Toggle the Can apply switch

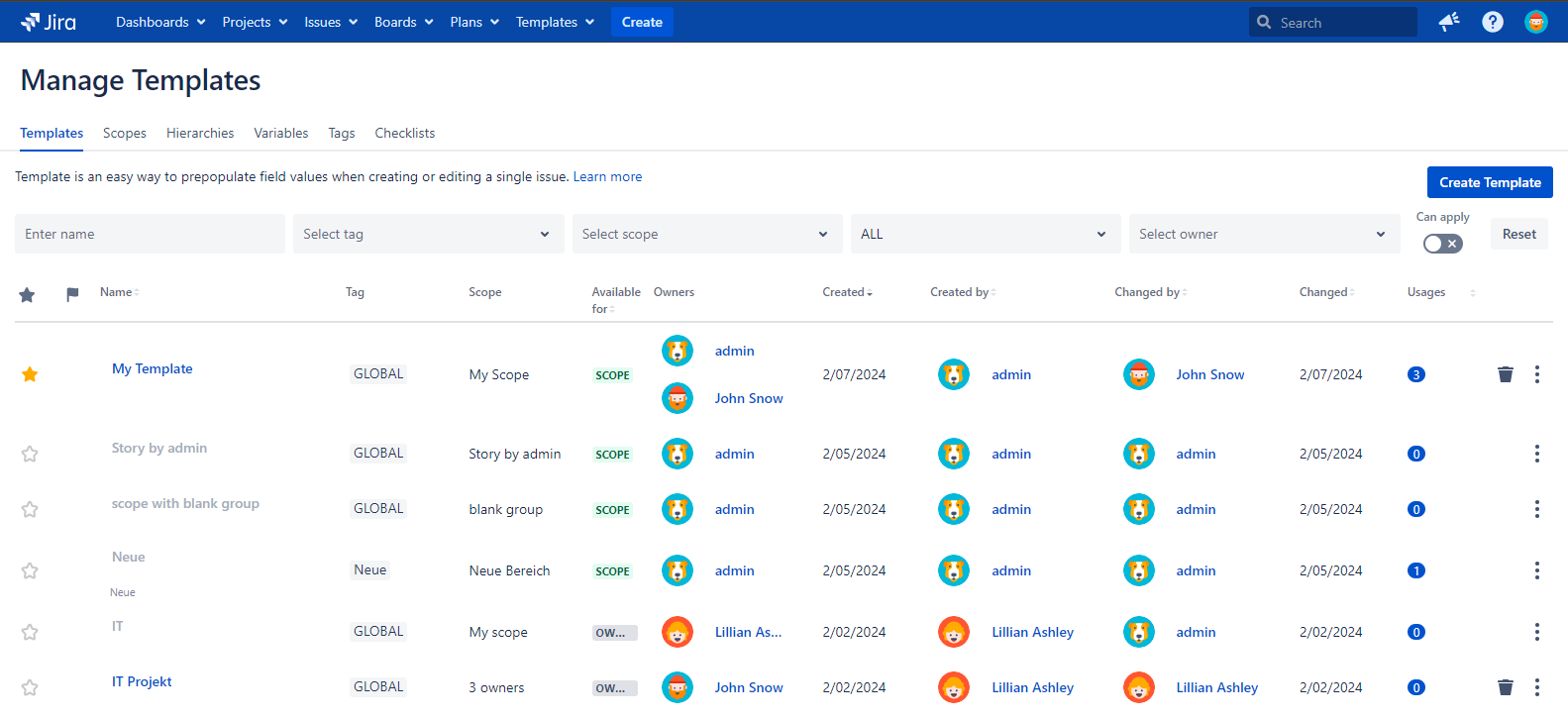click(1442, 244)
